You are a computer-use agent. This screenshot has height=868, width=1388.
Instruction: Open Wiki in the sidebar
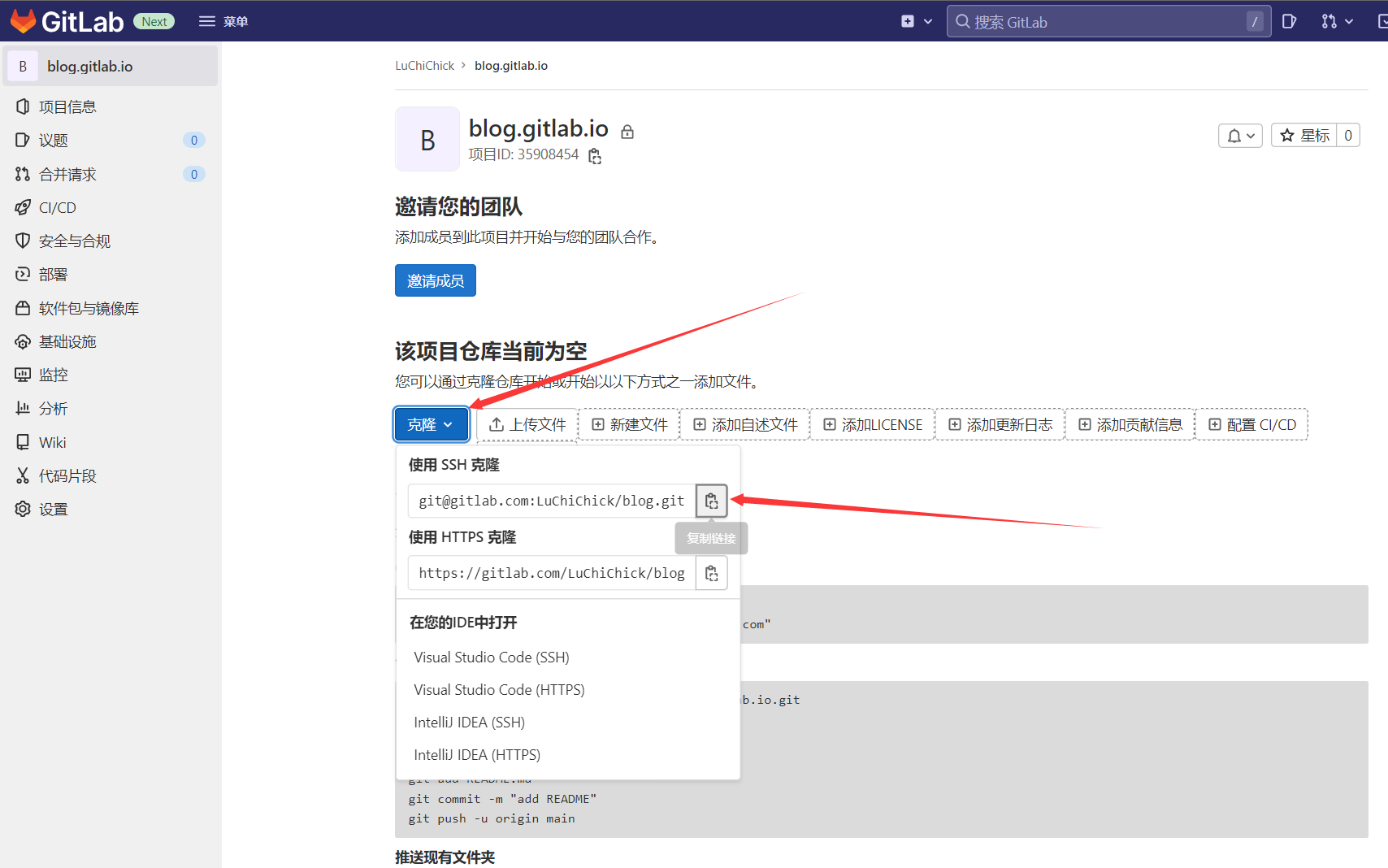coord(111,442)
